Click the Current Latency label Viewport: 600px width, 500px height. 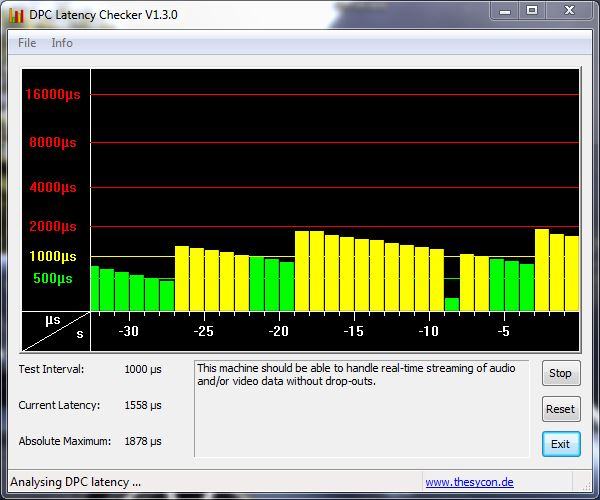pyautogui.click(x=59, y=405)
